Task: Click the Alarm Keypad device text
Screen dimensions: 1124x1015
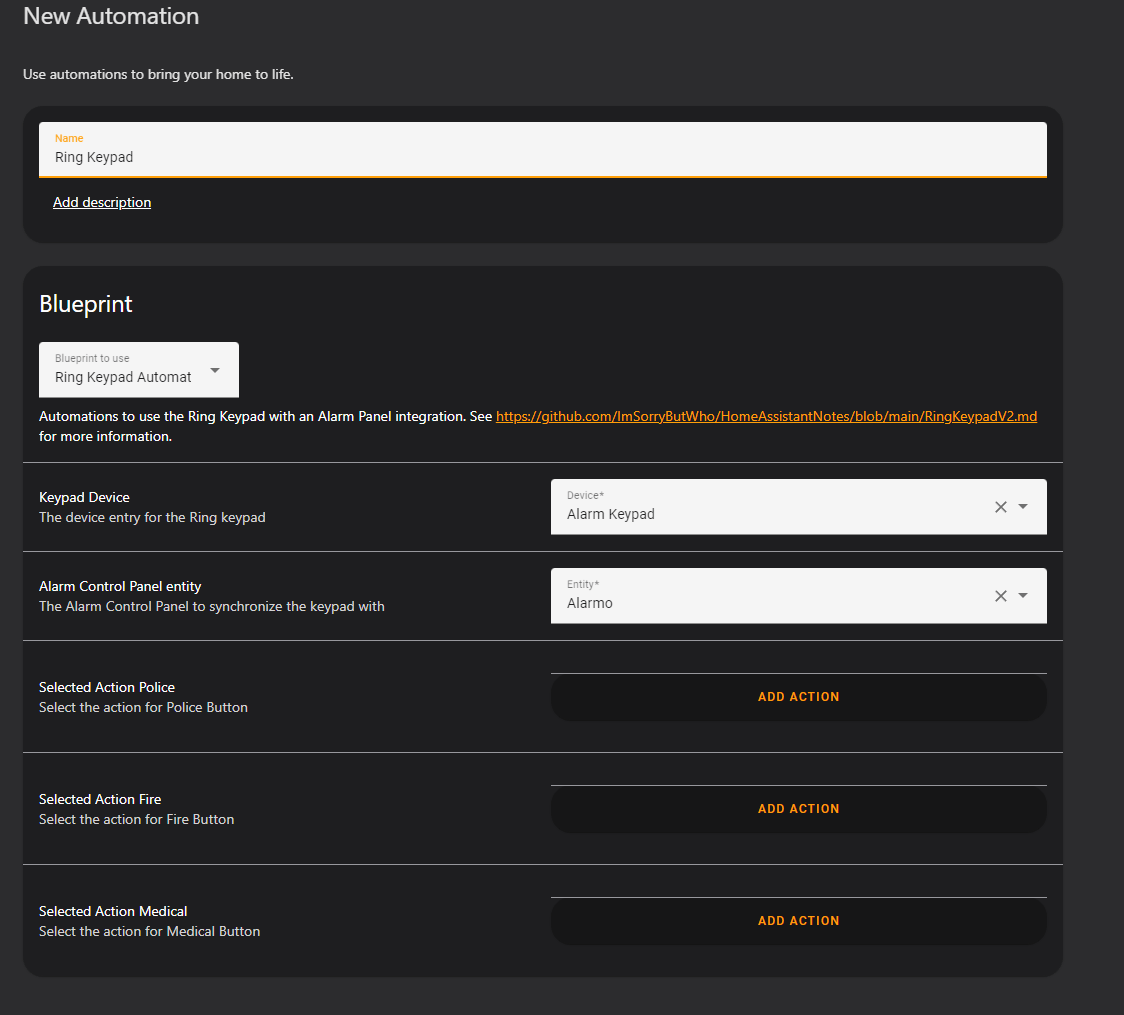Action: [x=611, y=514]
